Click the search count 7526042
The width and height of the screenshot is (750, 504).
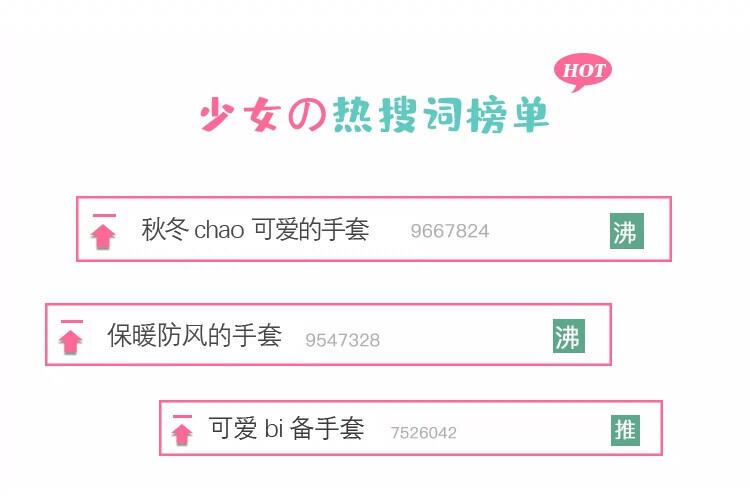pos(423,433)
